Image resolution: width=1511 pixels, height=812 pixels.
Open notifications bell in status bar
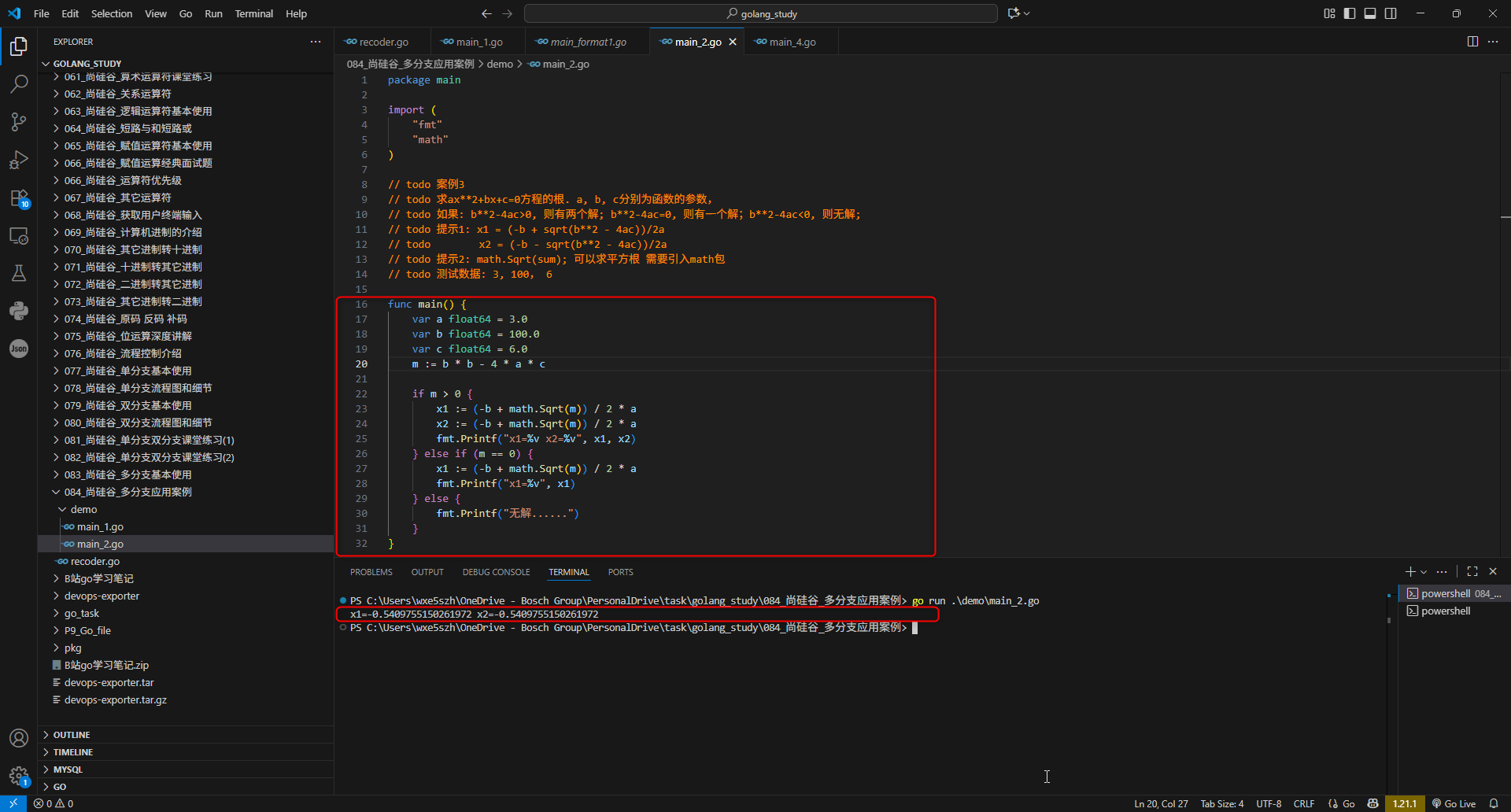tap(1494, 803)
